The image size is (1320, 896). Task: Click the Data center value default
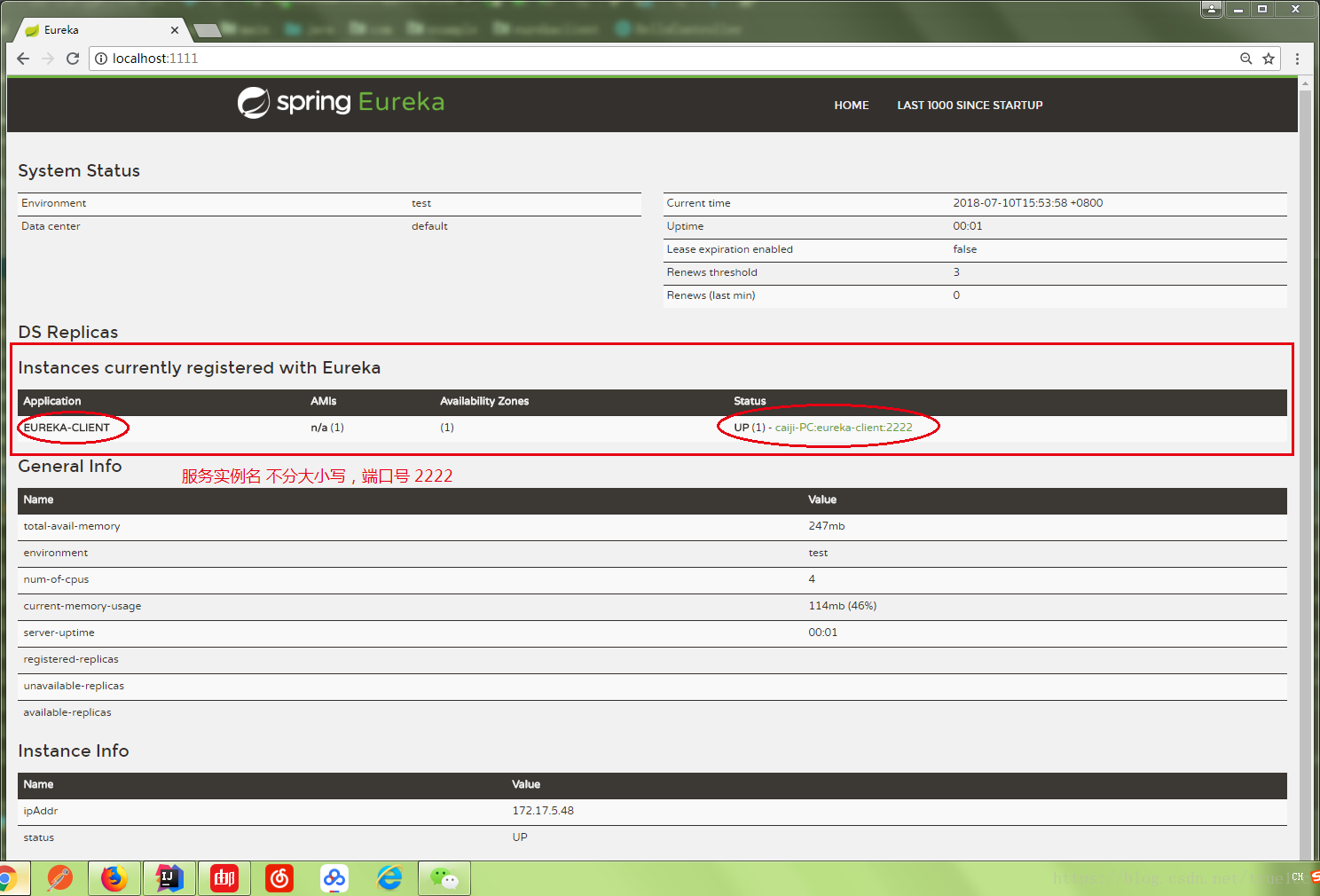(429, 226)
